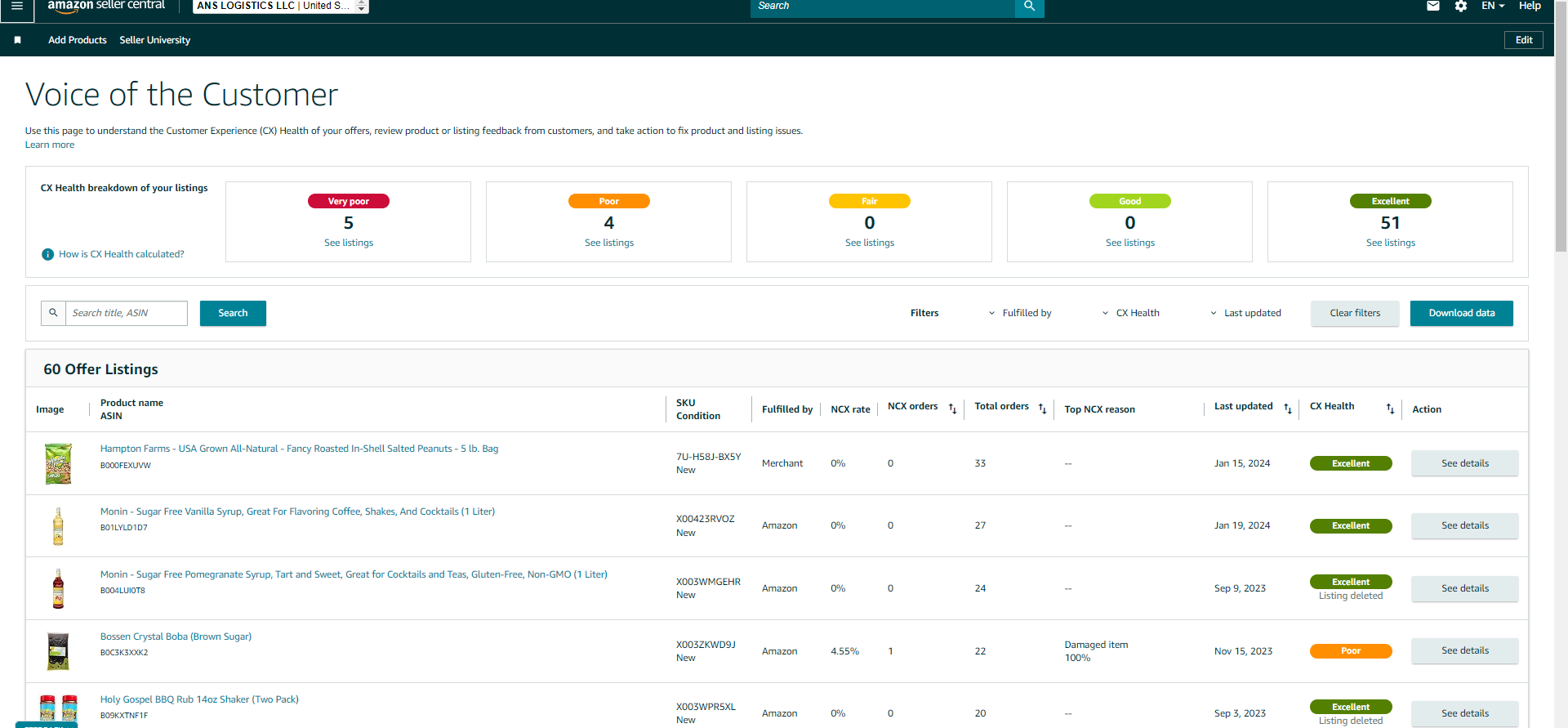The width and height of the screenshot is (1568, 728).
Task: Click SKU 7U-H58J-BX5Y text
Action: click(709, 457)
